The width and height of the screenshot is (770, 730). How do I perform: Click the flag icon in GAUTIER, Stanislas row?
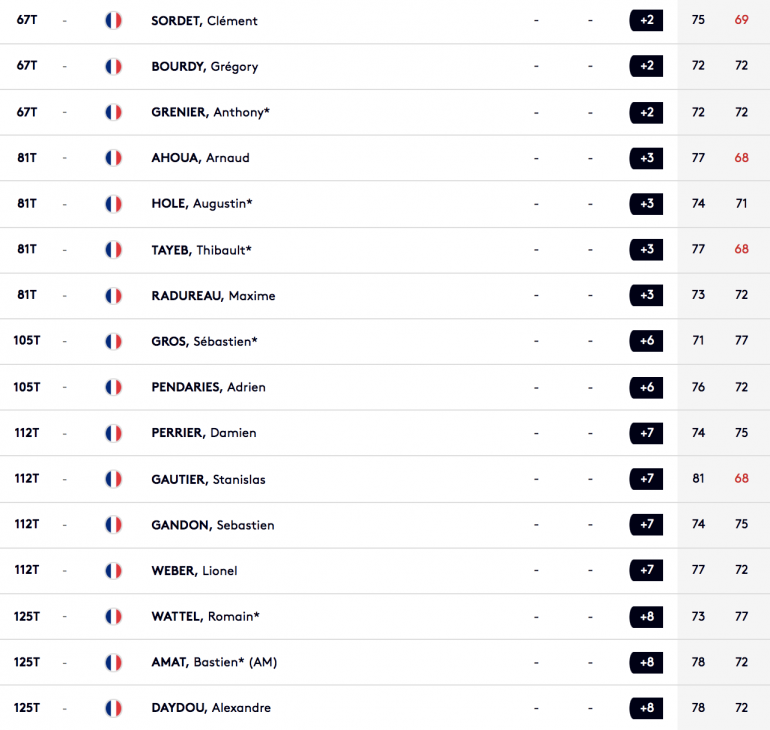point(113,479)
